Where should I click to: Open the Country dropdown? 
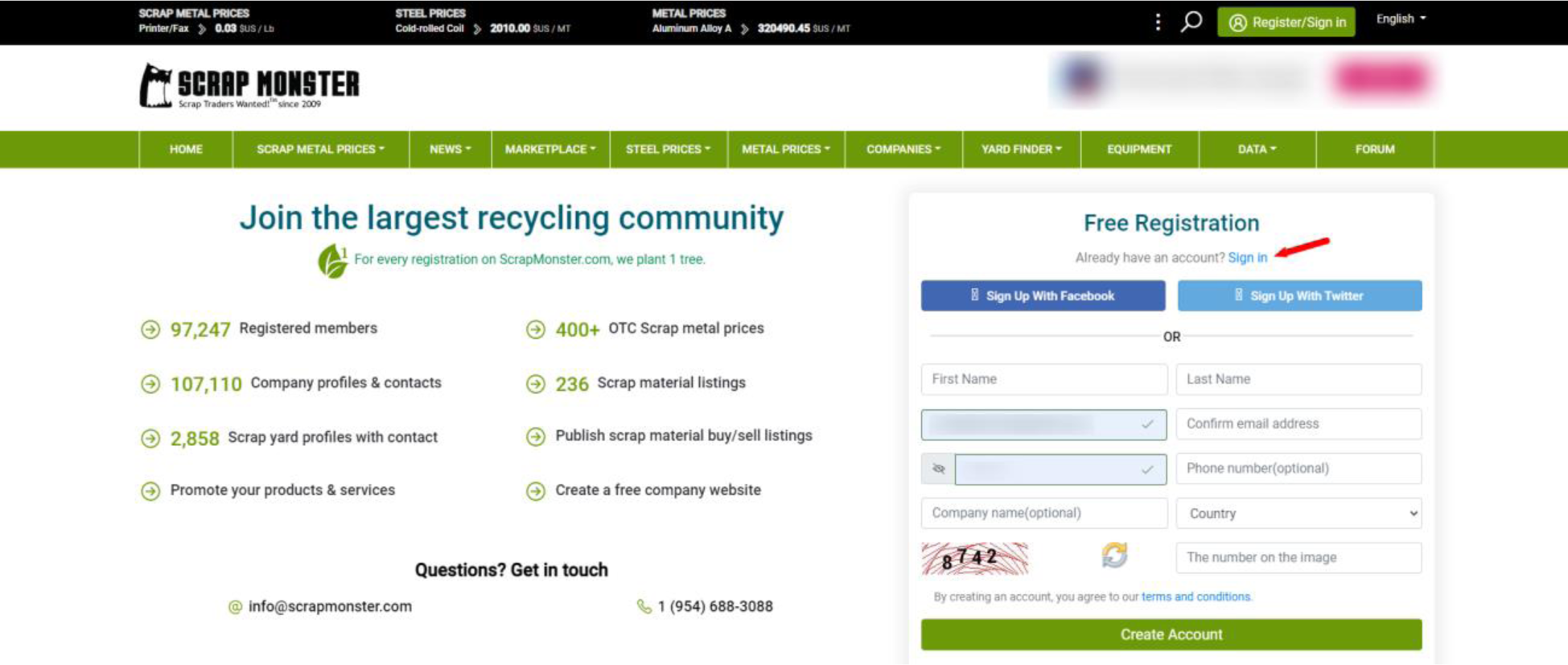pos(1298,514)
